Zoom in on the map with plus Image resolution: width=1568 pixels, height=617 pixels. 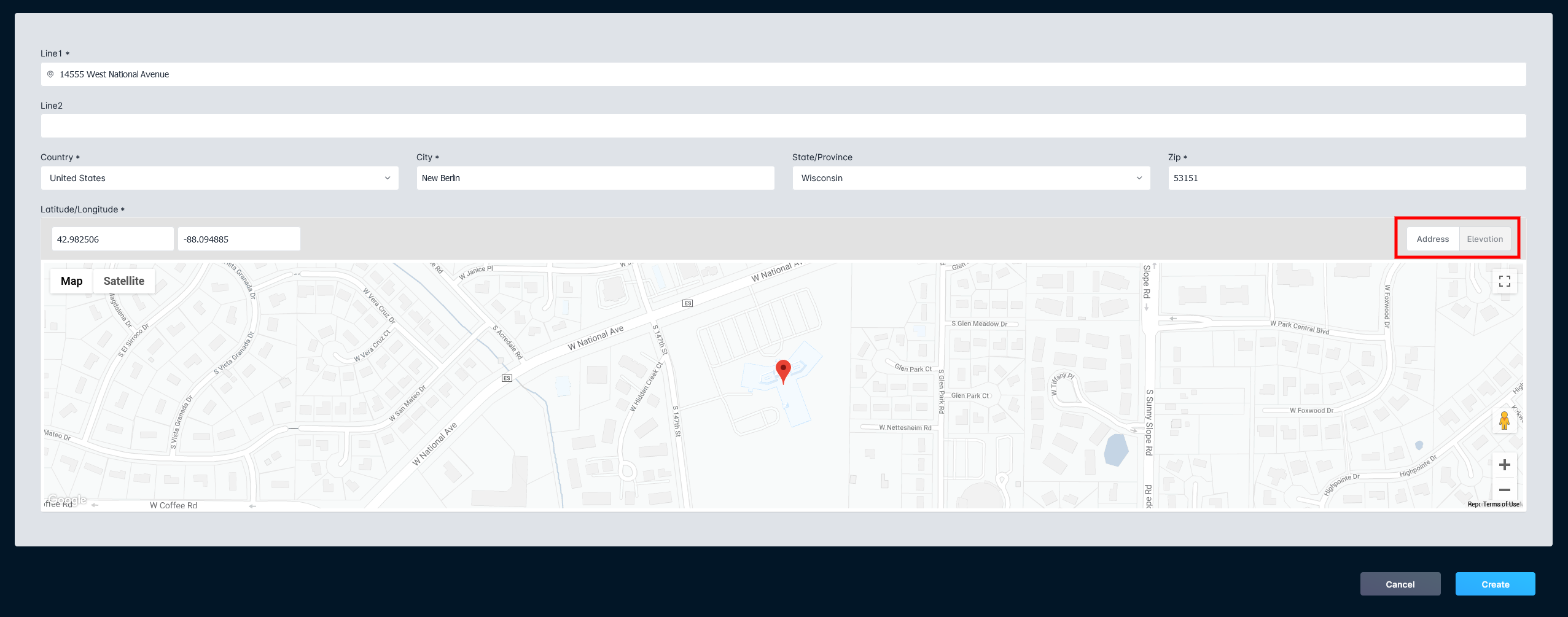tap(1504, 465)
